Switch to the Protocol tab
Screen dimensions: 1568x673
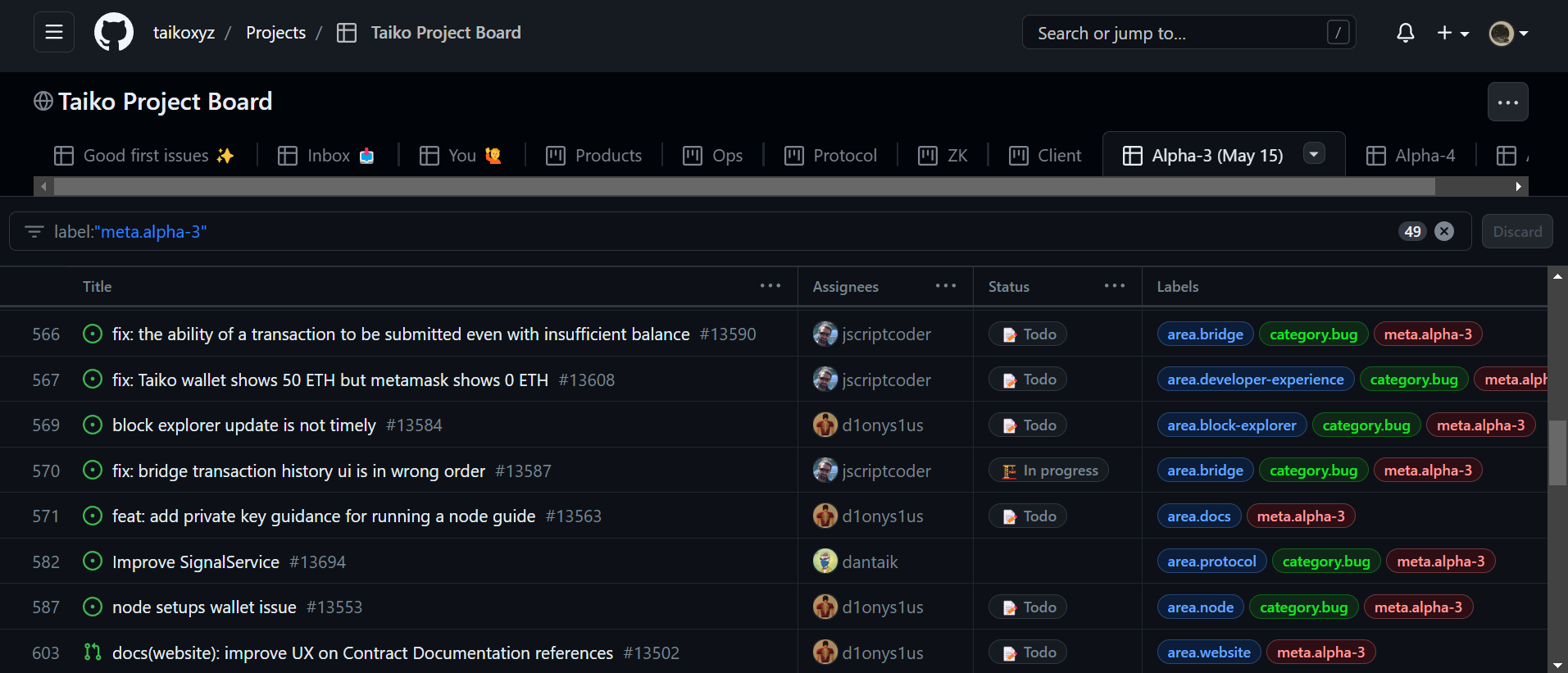click(830, 156)
